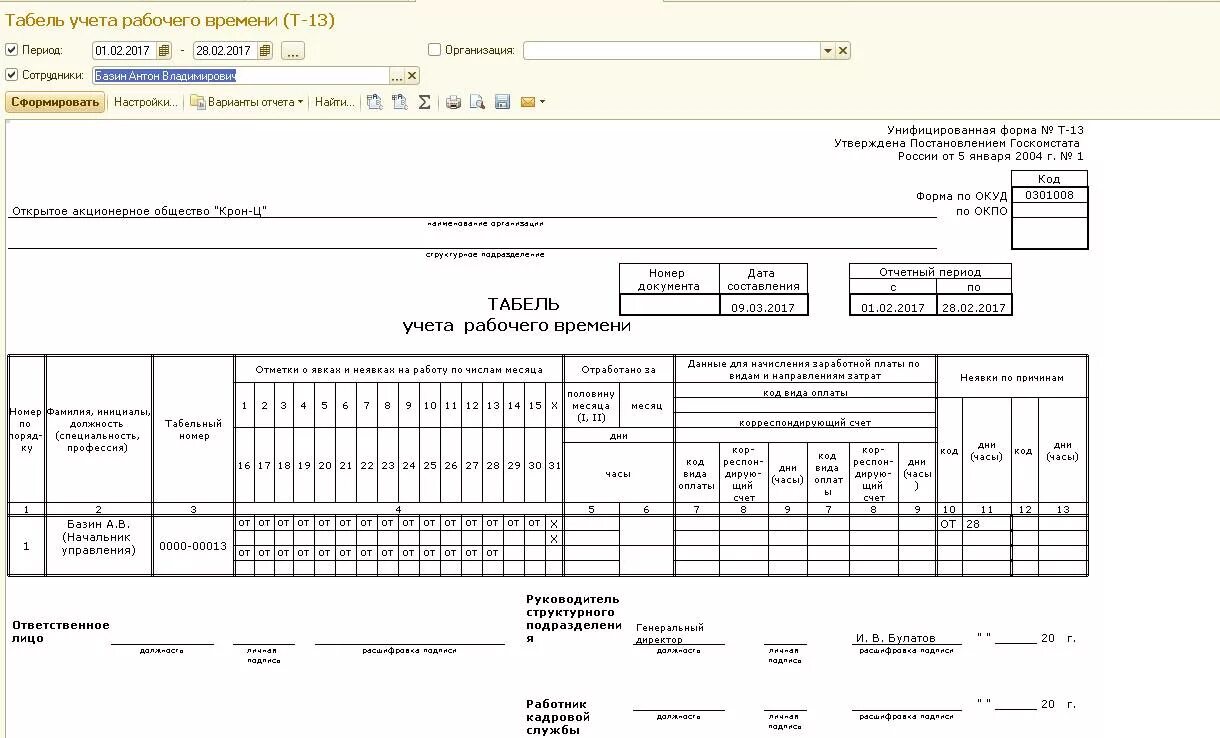
Task: Select the absence code cell ОТ in column 10
Action: coord(949,524)
